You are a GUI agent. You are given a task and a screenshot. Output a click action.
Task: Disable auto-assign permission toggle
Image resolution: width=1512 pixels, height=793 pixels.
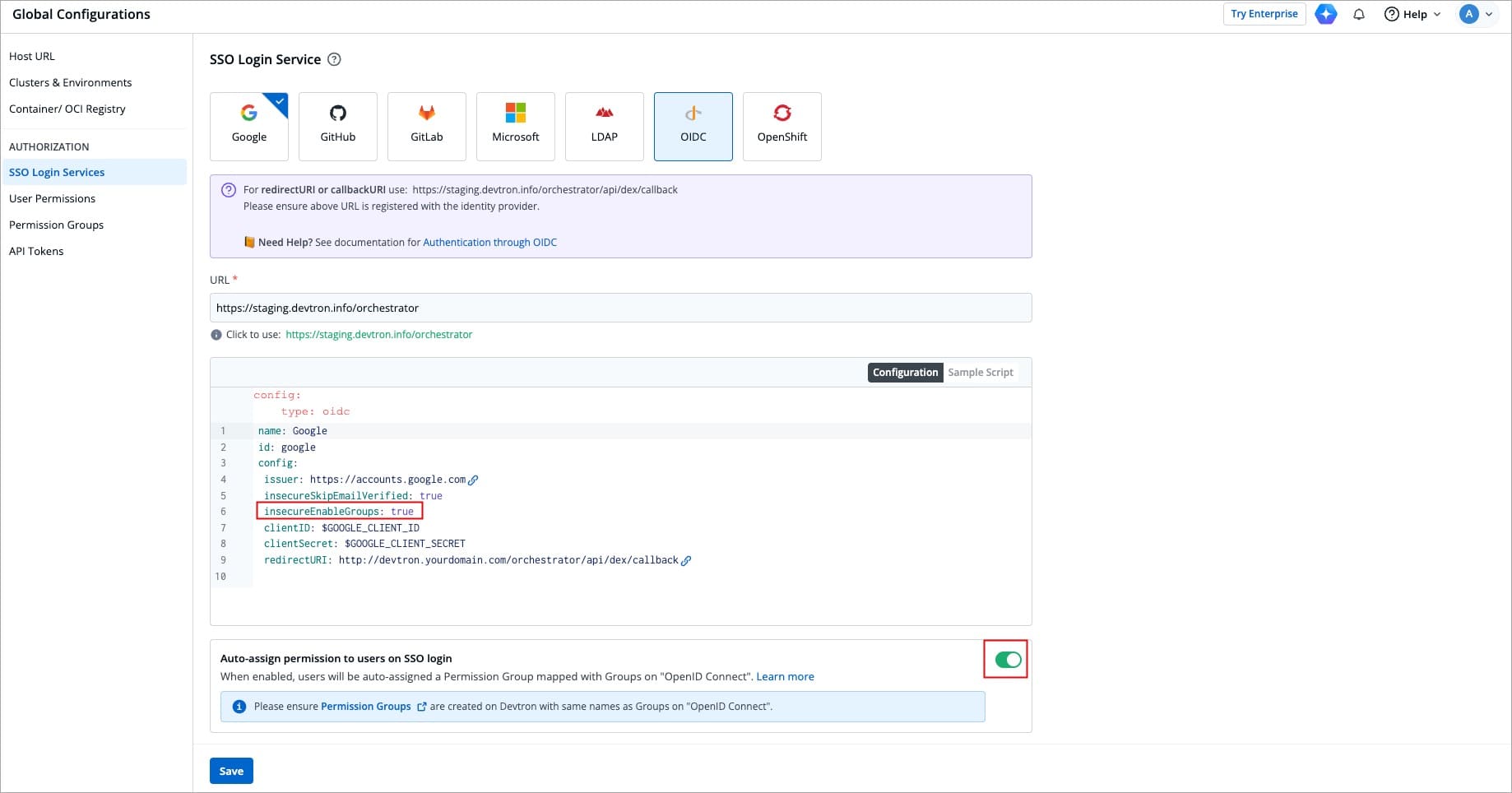(1007, 660)
